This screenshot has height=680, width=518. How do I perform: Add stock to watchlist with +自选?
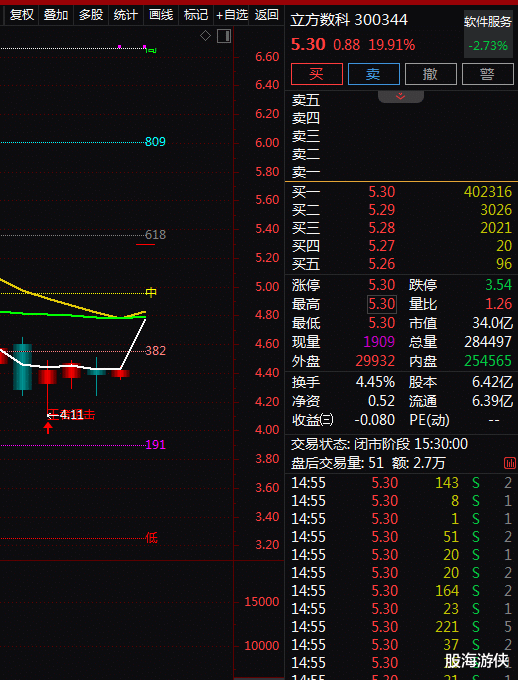232,15
